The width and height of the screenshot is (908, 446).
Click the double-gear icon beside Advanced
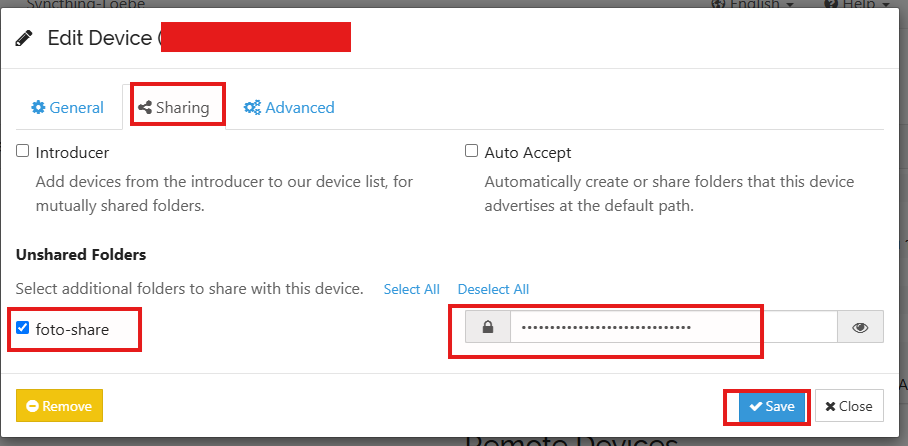coord(252,108)
